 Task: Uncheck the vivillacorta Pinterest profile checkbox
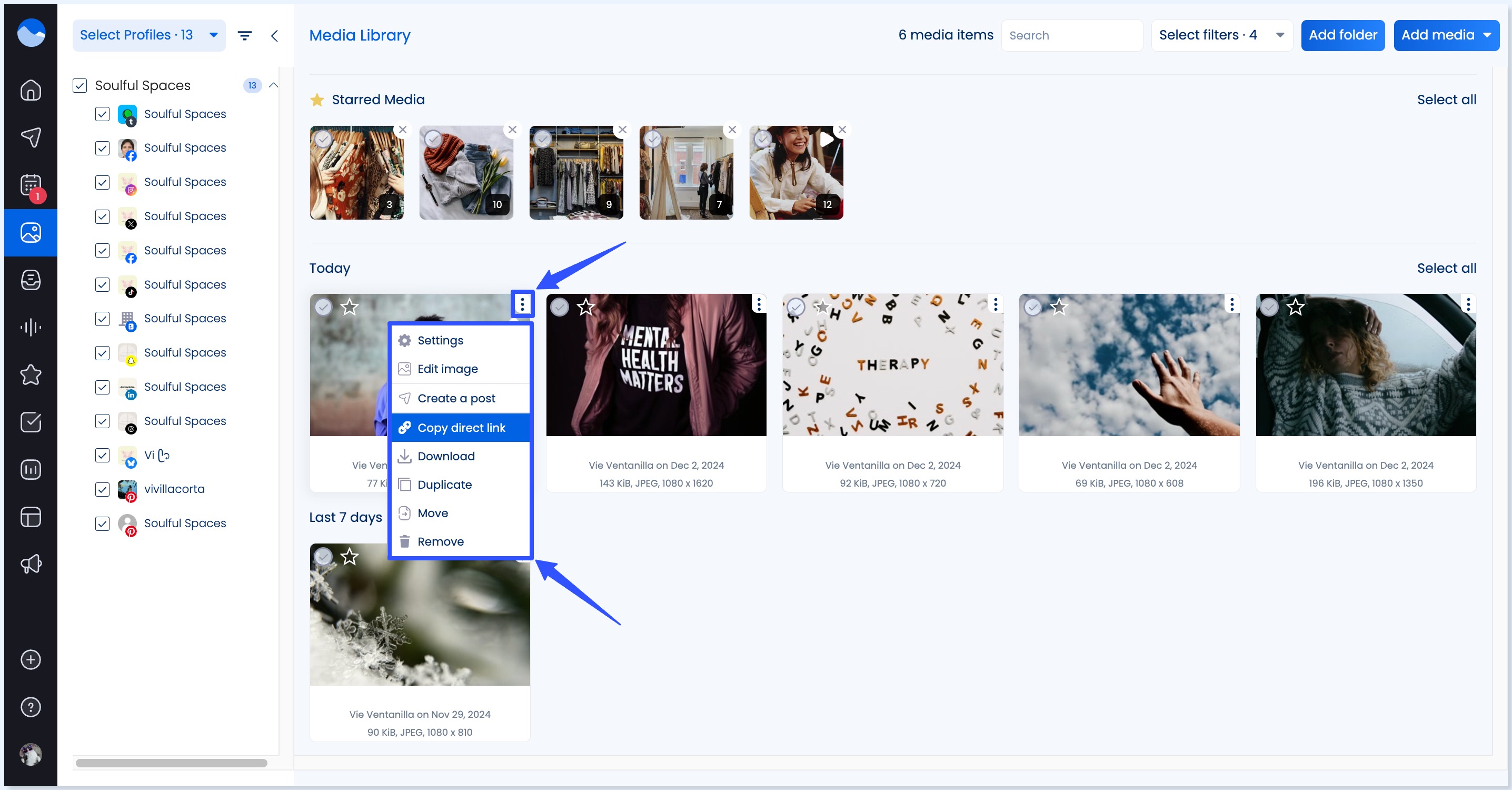[x=102, y=489]
